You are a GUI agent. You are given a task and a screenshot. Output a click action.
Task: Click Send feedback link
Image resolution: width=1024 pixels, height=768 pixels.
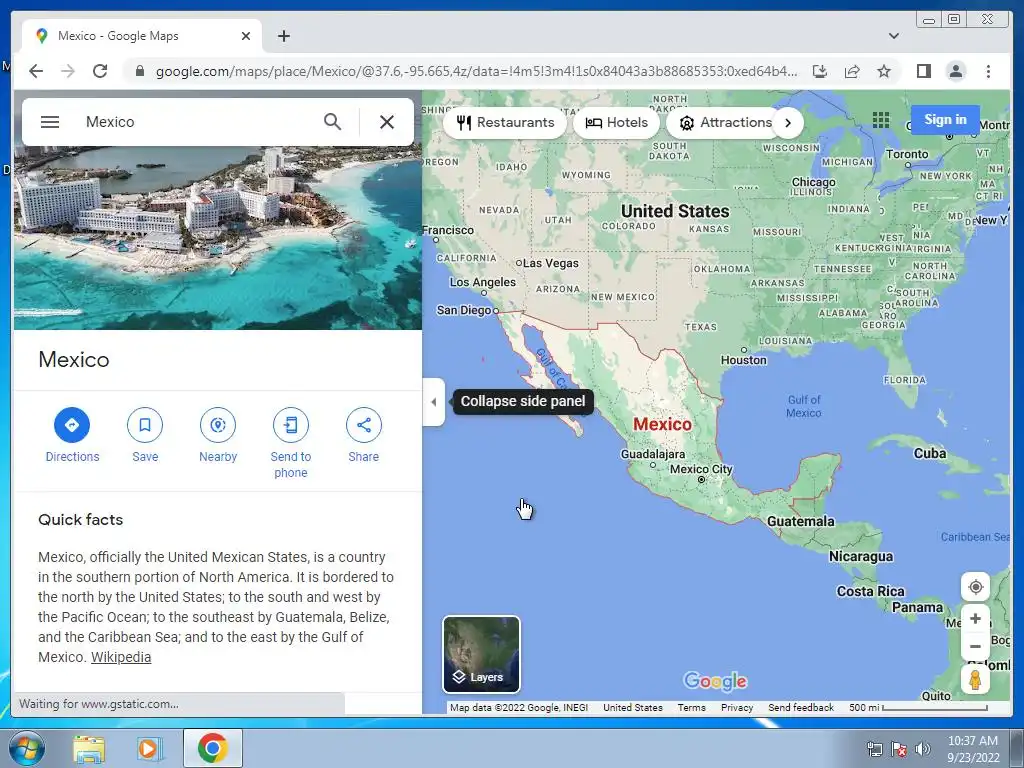pyautogui.click(x=801, y=707)
